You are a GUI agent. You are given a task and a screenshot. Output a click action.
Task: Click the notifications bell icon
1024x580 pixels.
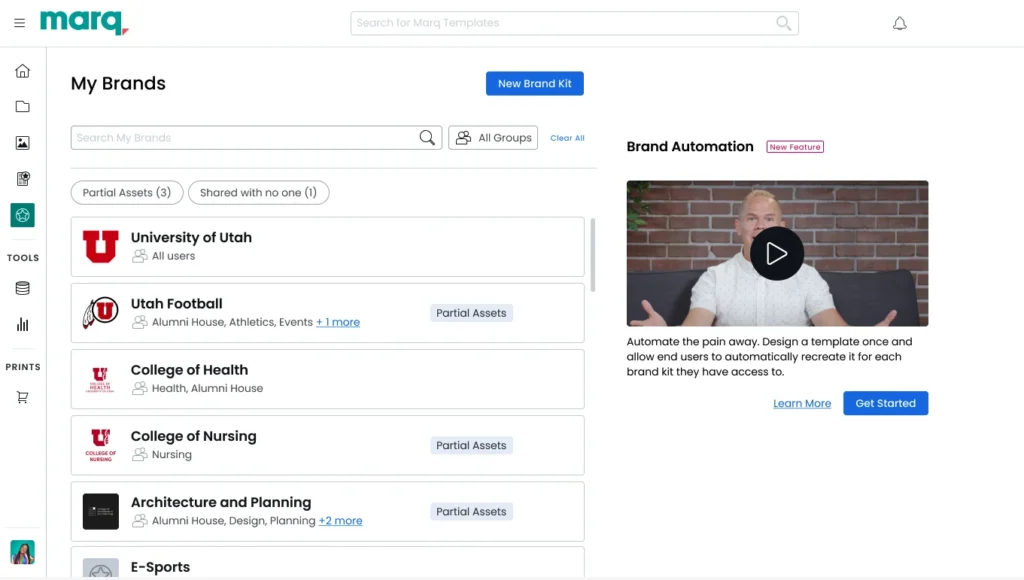tap(899, 24)
